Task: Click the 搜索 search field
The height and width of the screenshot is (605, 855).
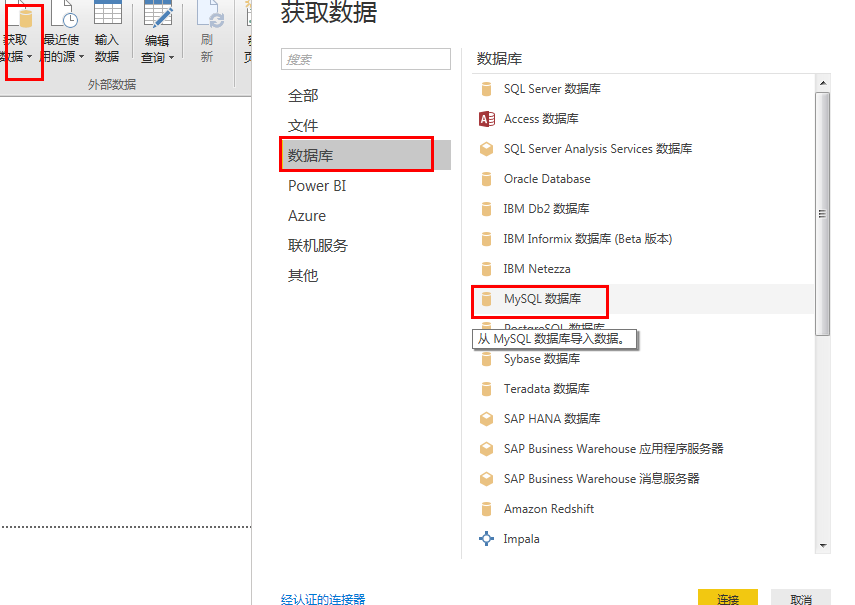Action: click(x=366, y=59)
